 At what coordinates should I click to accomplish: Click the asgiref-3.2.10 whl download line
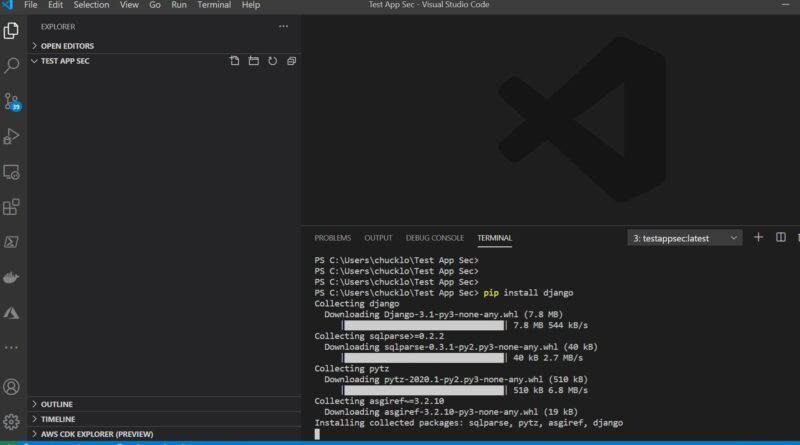click(x=451, y=412)
